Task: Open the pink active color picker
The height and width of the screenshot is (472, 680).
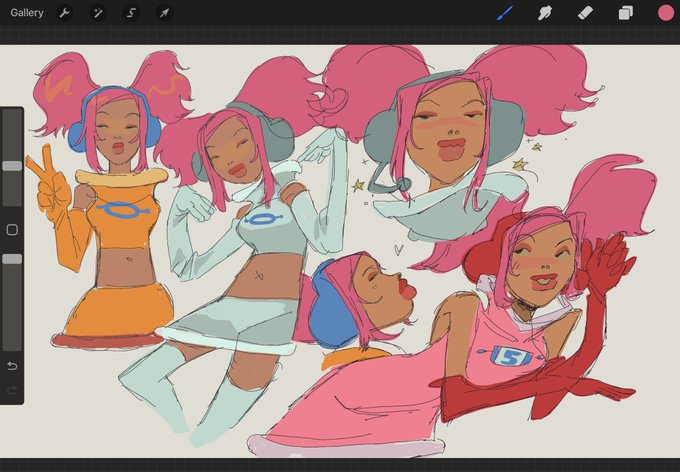Action: [x=666, y=13]
